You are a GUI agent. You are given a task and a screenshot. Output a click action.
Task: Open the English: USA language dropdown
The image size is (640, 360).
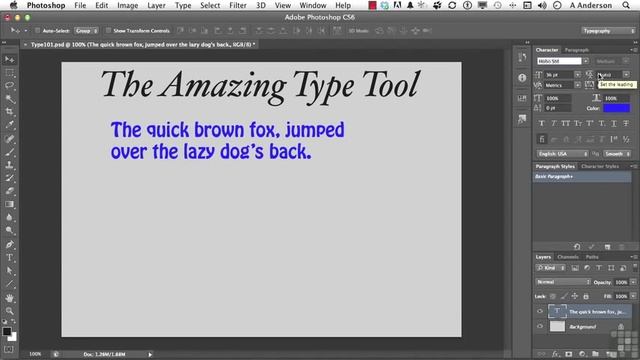pyautogui.click(x=562, y=154)
